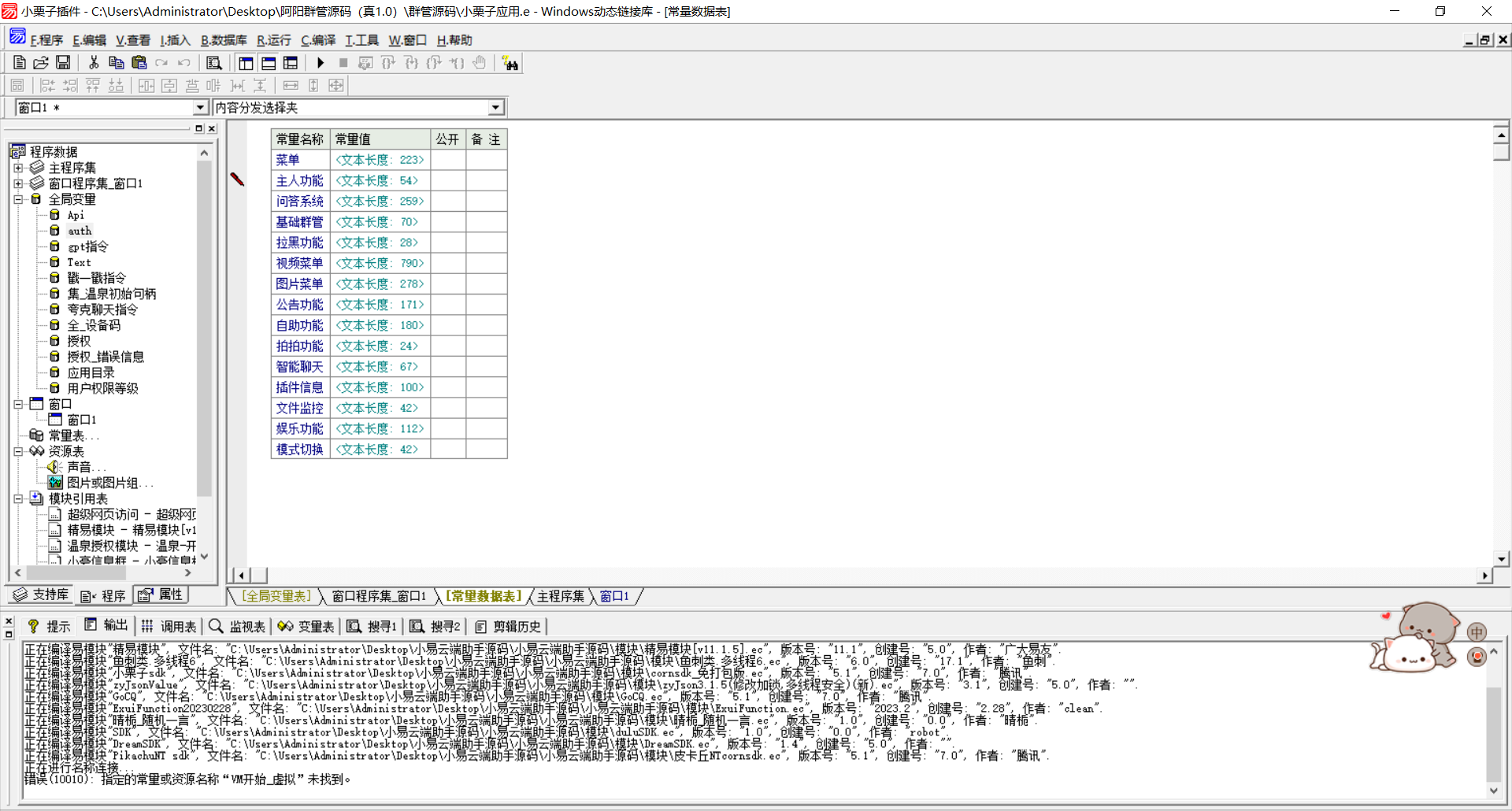Open the 内容分发选择夹 dropdown arrow
The height and width of the screenshot is (811, 1512).
(x=495, y=108)
